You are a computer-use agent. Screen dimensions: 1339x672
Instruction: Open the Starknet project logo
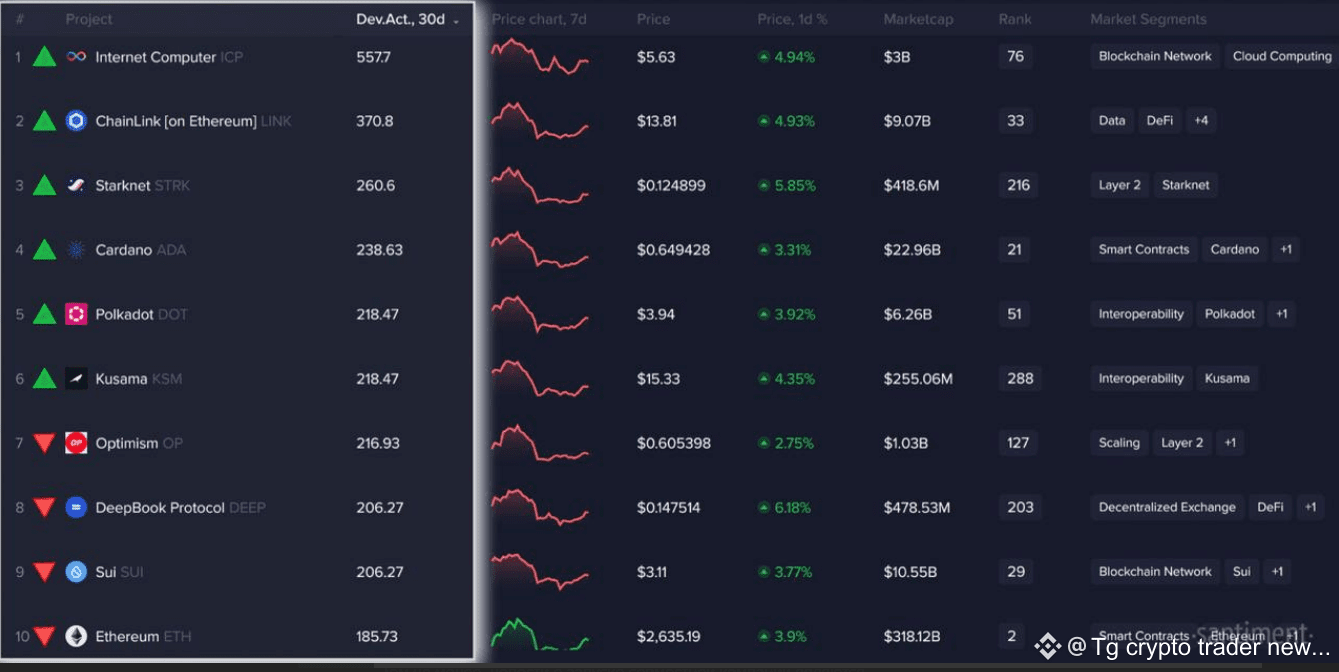click(x=74, y=185)
